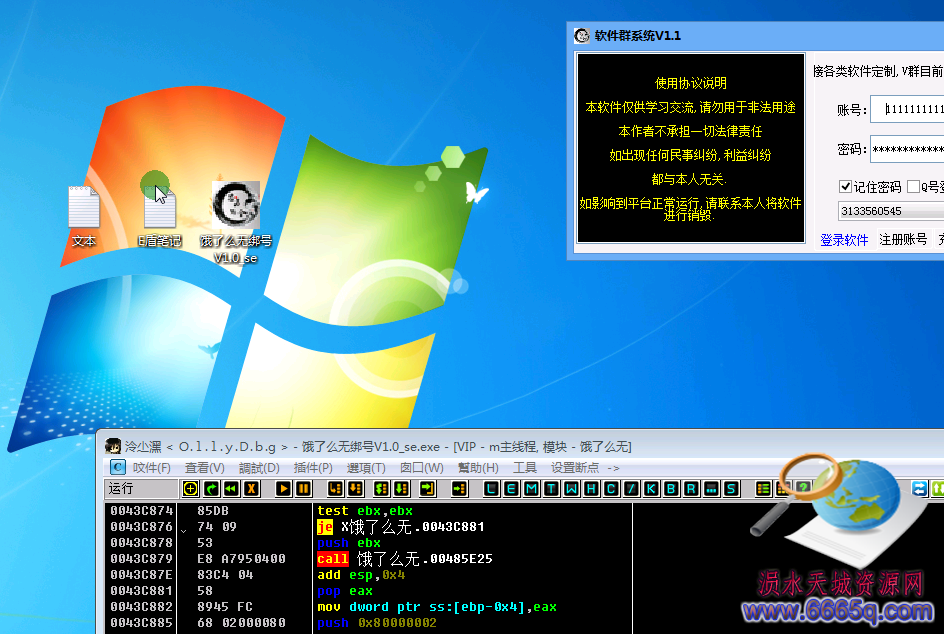Open the Windows list with W button
This screenshot has width=944, height=634.
[571, 488]
